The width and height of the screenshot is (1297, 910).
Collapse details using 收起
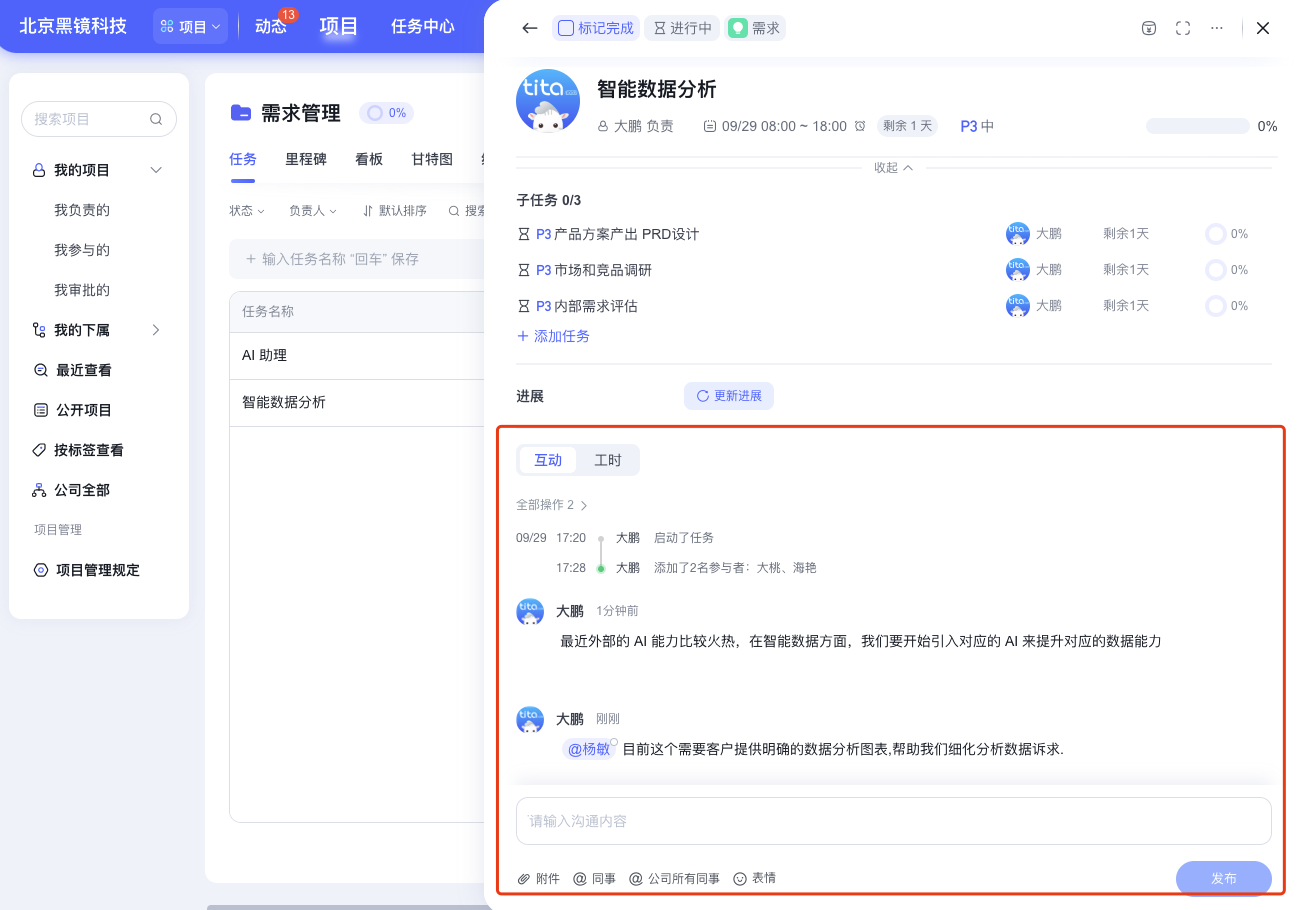click(x=893, y=167)
